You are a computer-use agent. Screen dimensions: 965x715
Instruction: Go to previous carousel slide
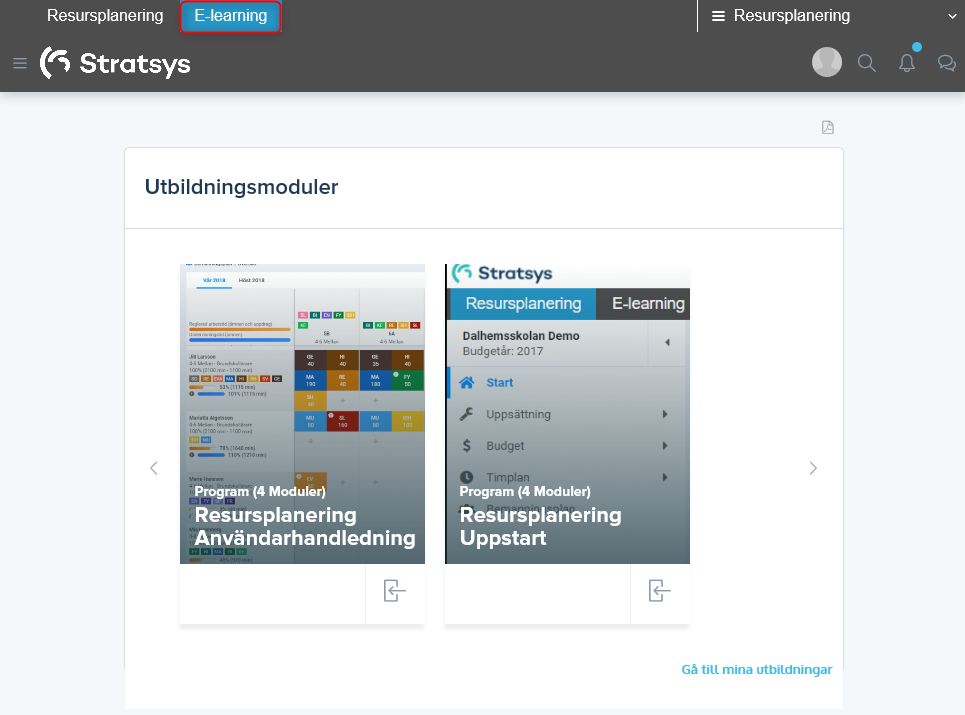pyautogui.click(x=154, y=468)
